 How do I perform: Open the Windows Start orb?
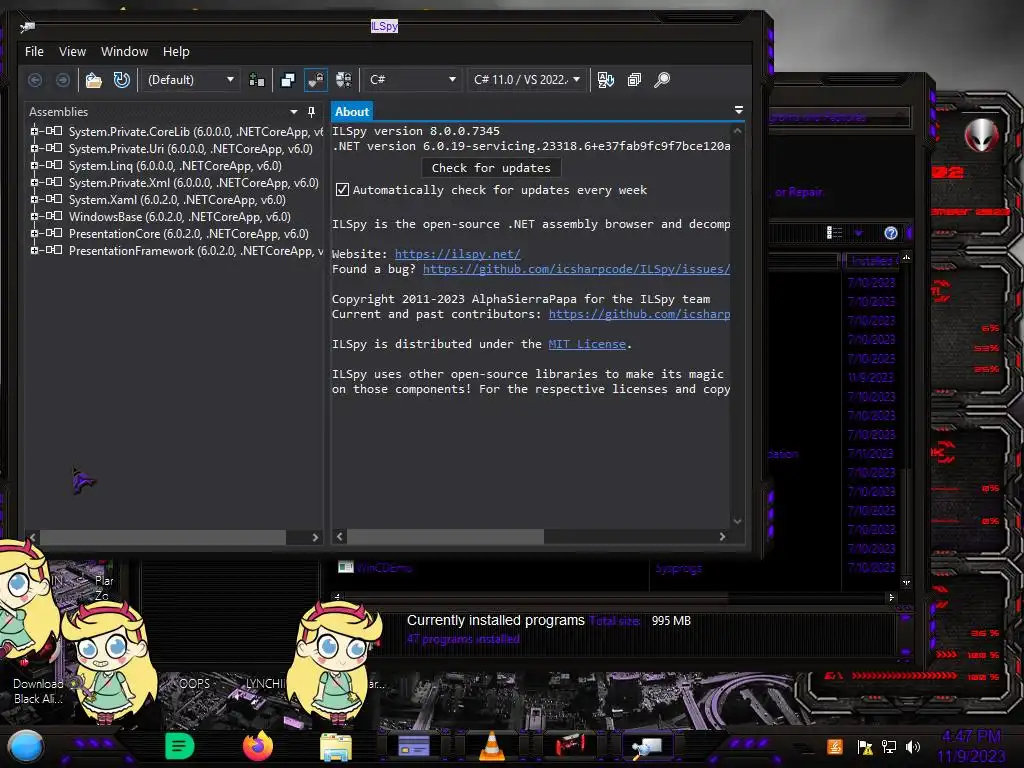26,746
